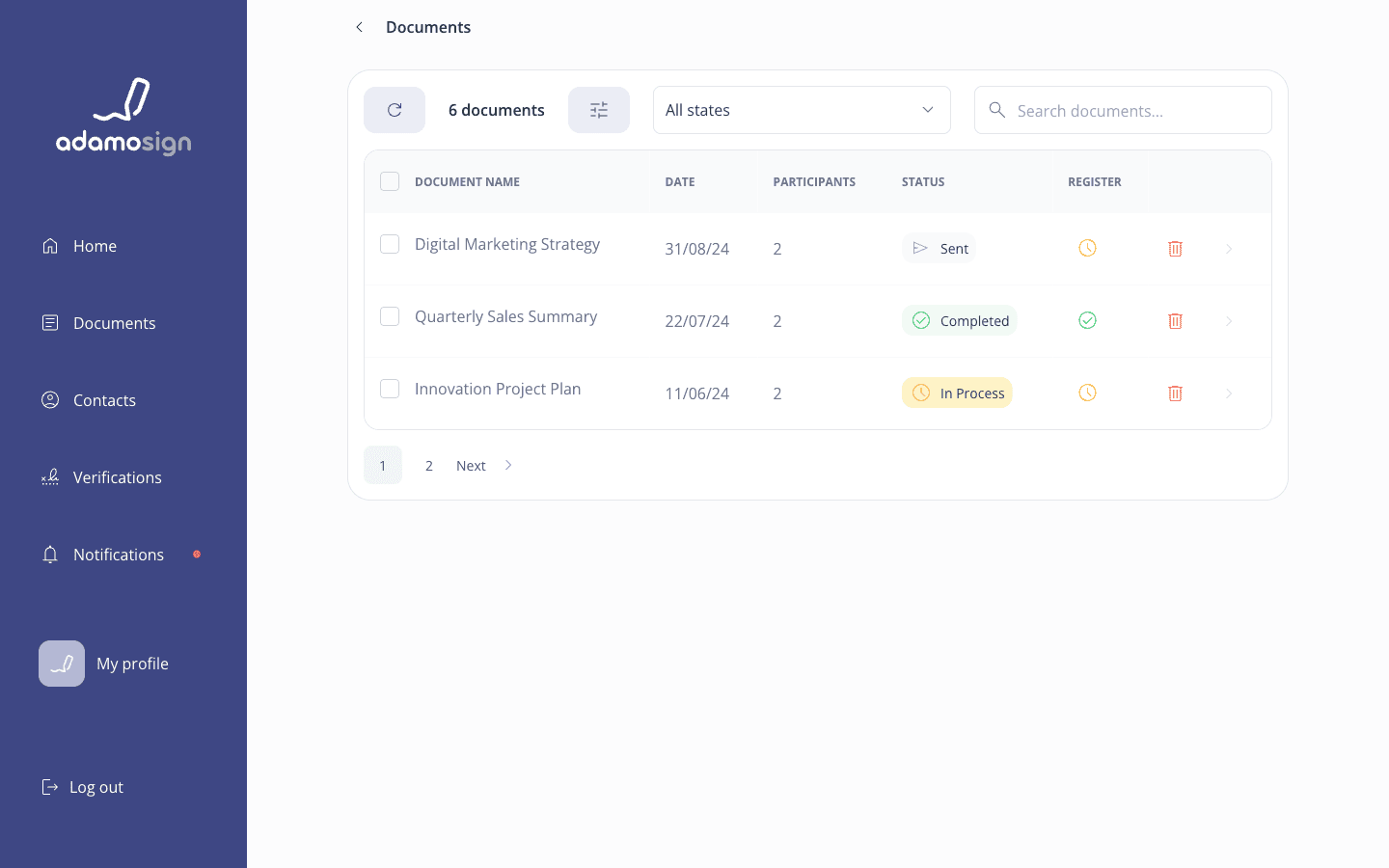Screen dimensions: 1389x868
Task: Click the Completed status badge
Action: tap(960, 320)
